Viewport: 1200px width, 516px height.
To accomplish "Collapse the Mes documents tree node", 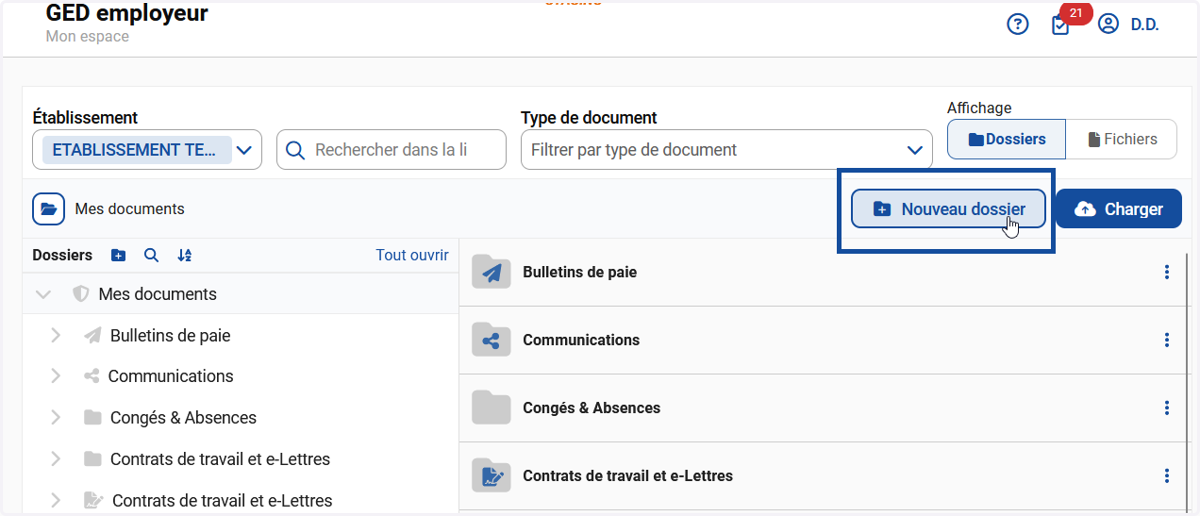I will pos(43,294).
